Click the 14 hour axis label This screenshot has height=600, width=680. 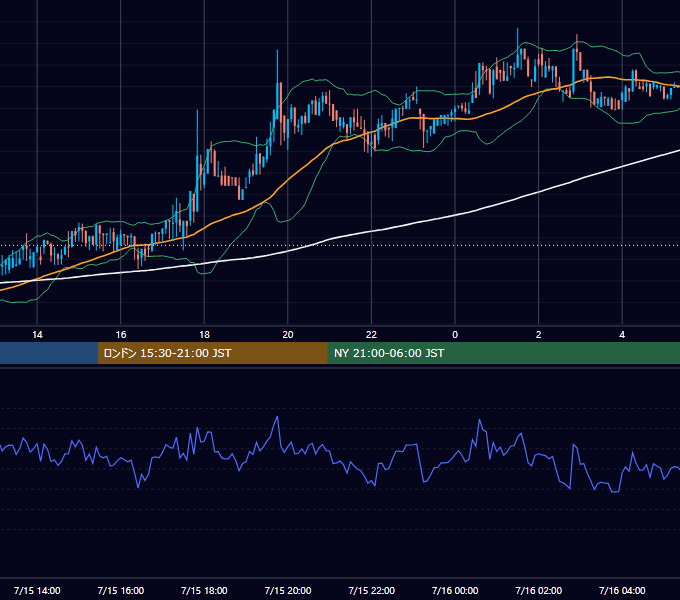pos(37,335)
